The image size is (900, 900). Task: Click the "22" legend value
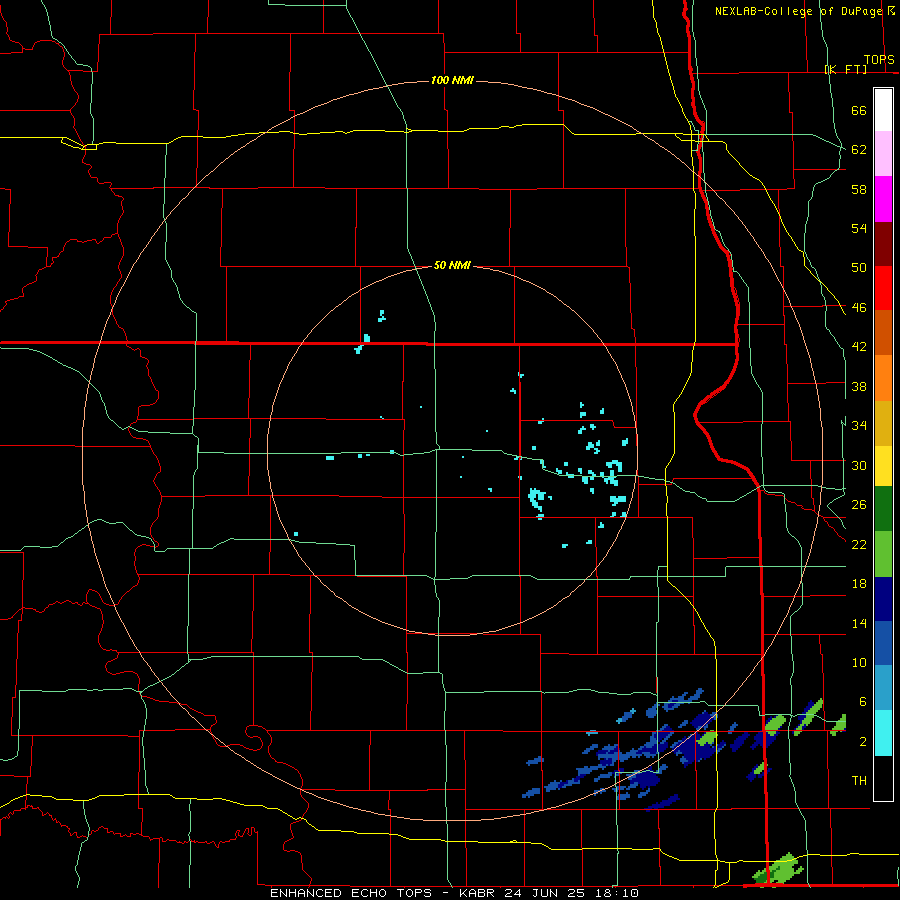859,544
